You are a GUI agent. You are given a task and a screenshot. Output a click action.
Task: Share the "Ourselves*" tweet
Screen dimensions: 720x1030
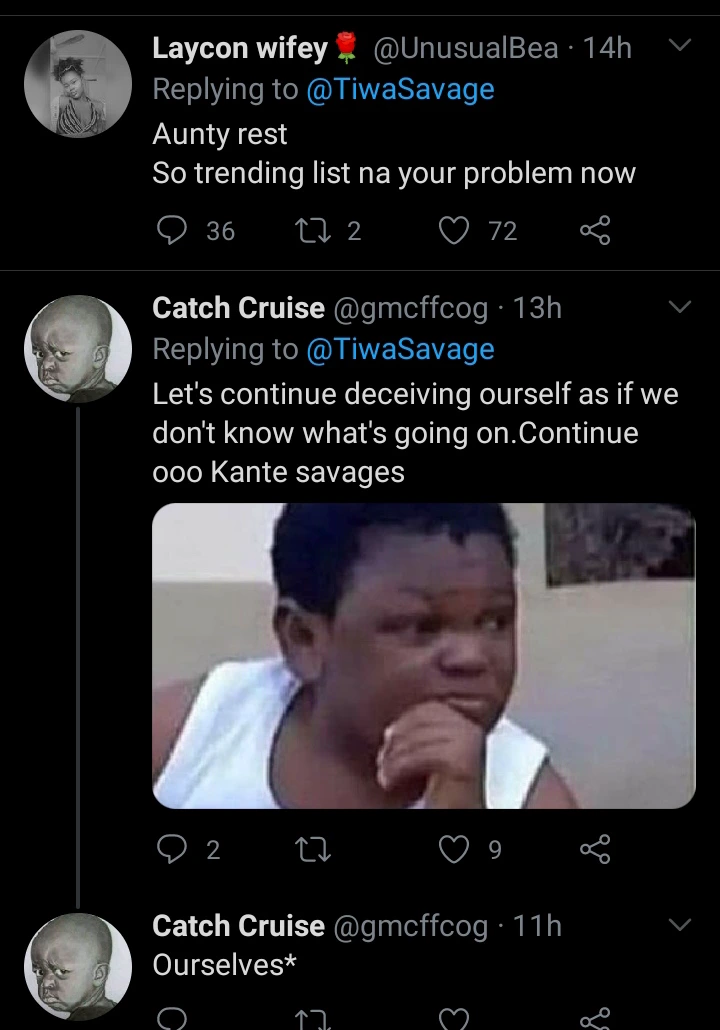click(594, 1018)
